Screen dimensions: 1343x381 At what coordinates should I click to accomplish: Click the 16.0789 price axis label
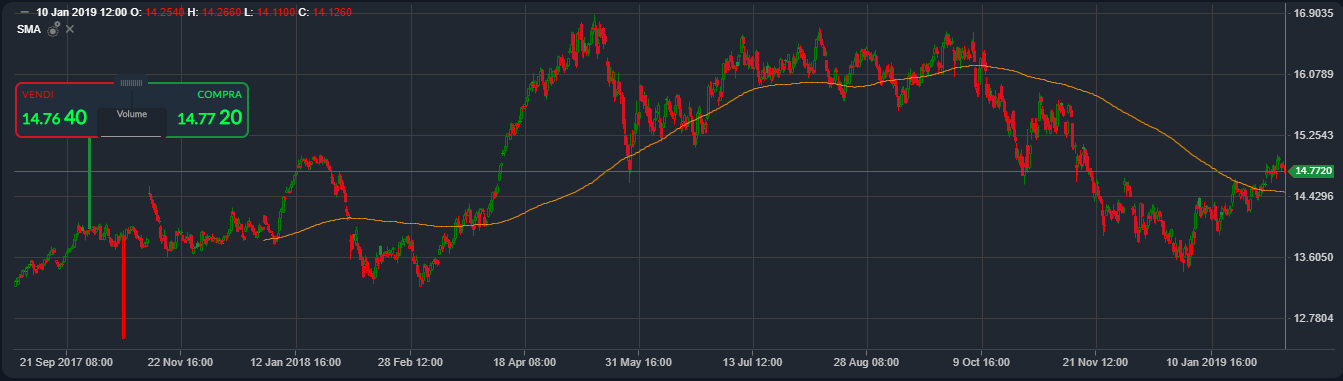tap(1314, 74)
